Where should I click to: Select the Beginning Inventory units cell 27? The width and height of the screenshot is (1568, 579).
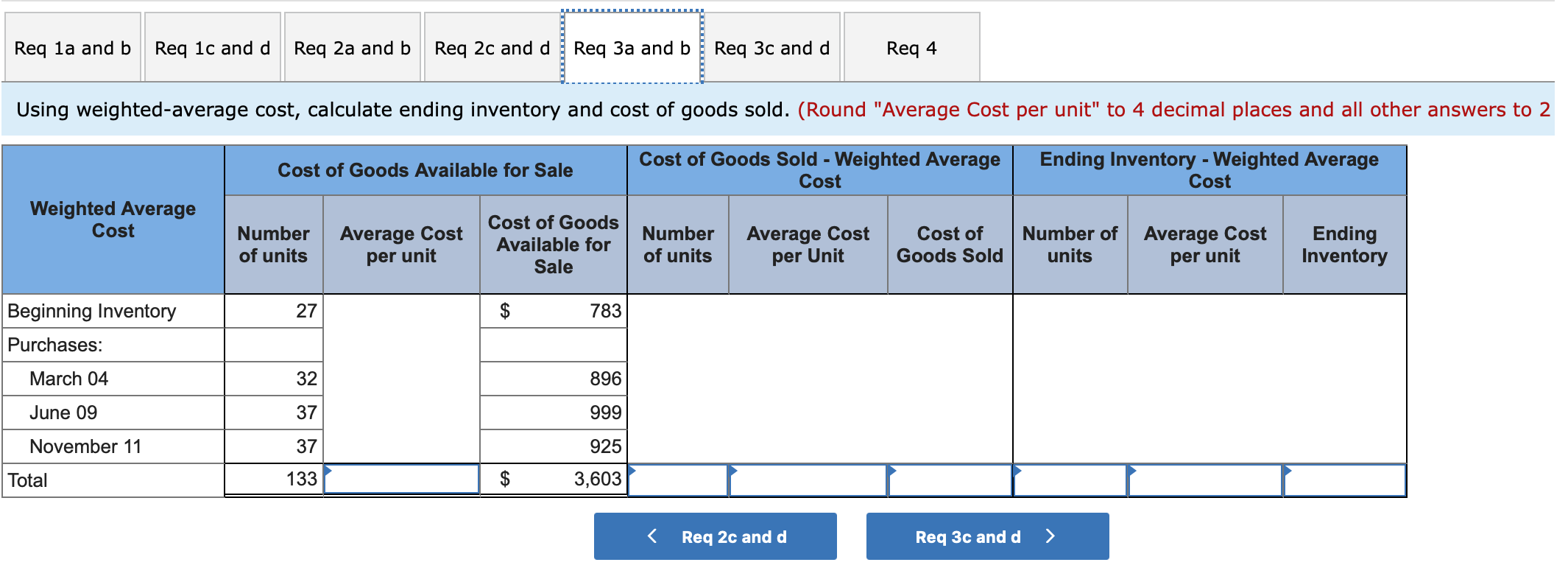[x=274, y=311]
